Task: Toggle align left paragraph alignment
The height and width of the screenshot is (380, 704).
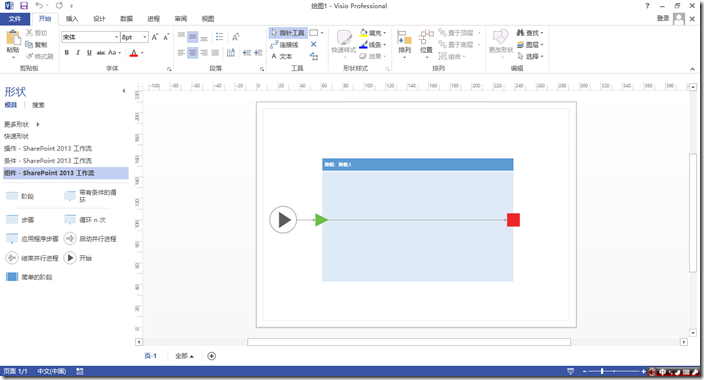Action: (x=181, y=53)
